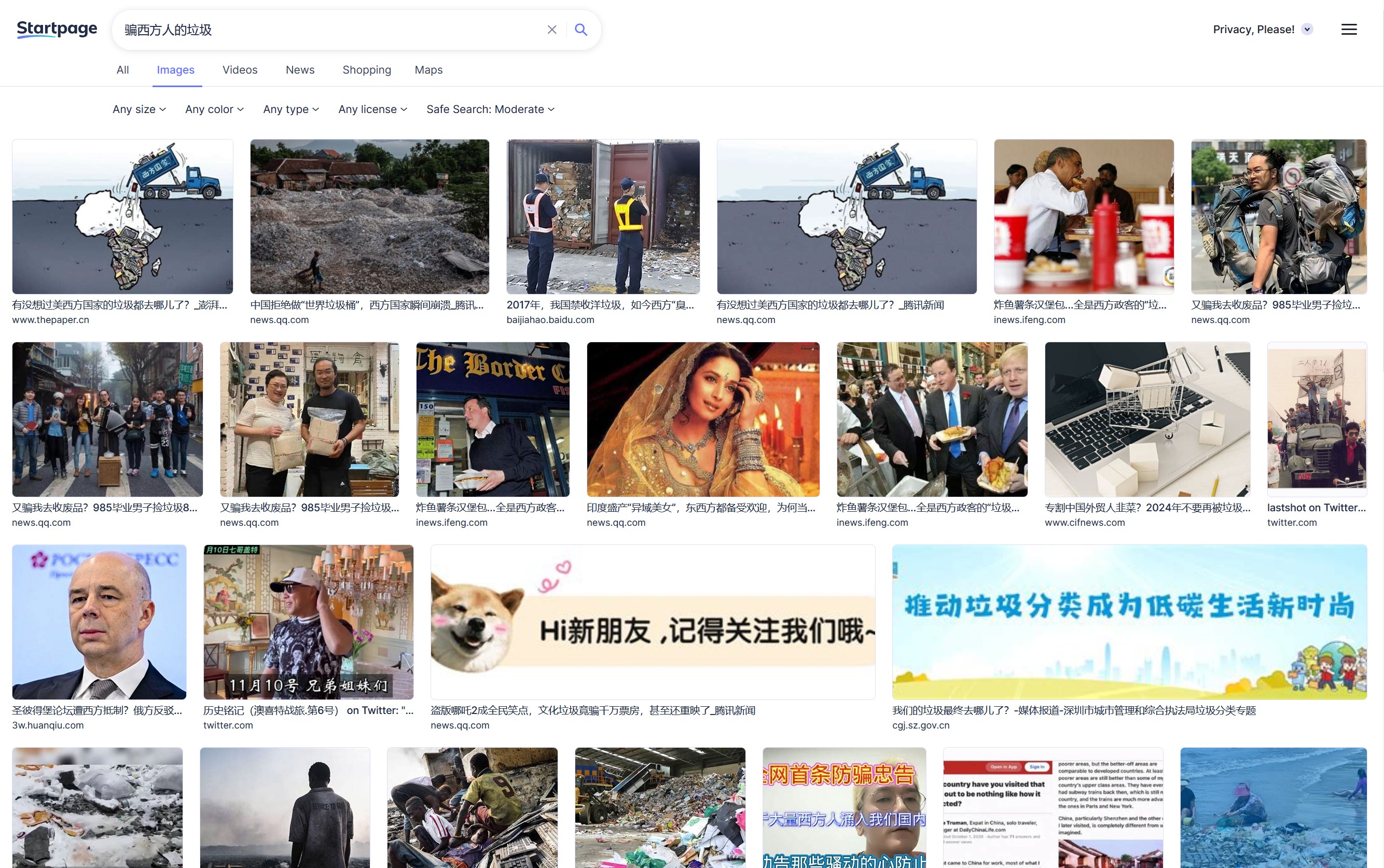Open title '圣彼得堡论坛遭西方抵制？' link
Screen dimensions: 1384x868
(x=97, y=710)
